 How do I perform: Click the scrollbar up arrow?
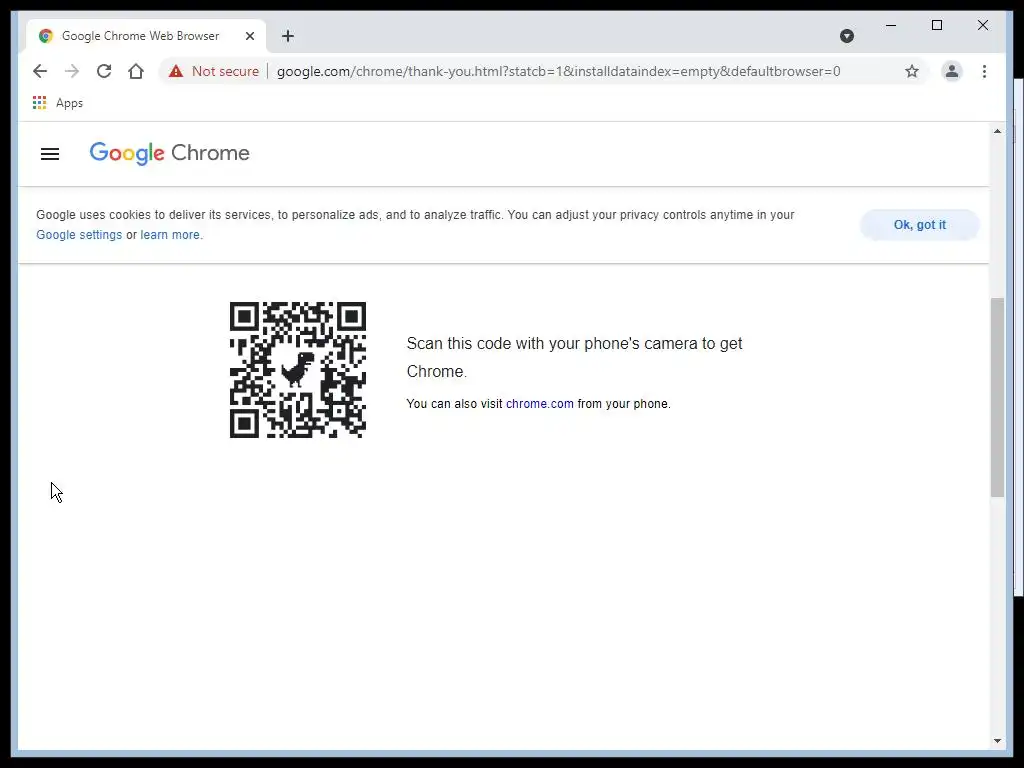pyautogui.click(x=997, y=131)
